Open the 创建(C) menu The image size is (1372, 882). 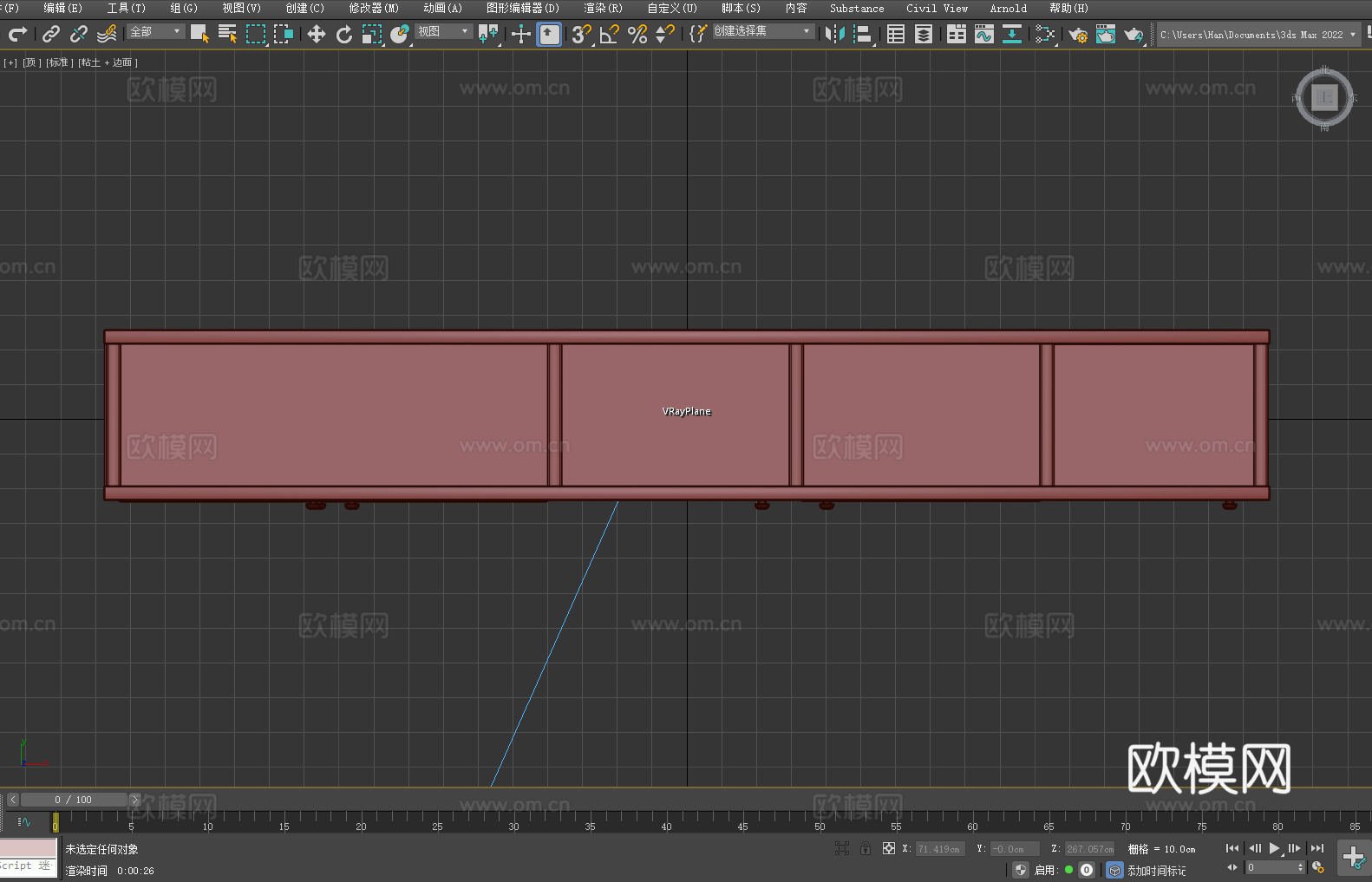[x=304, y=8]
